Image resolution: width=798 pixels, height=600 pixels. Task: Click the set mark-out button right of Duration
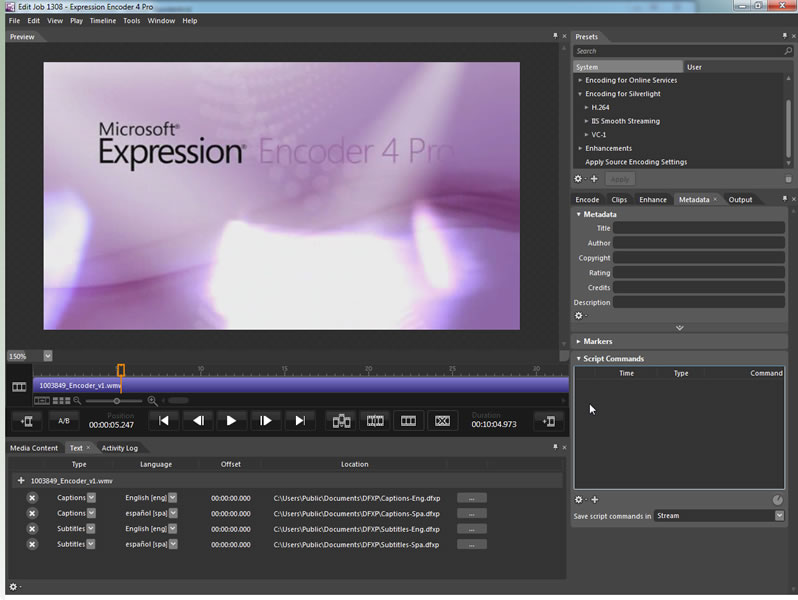[x=549, y=421]
